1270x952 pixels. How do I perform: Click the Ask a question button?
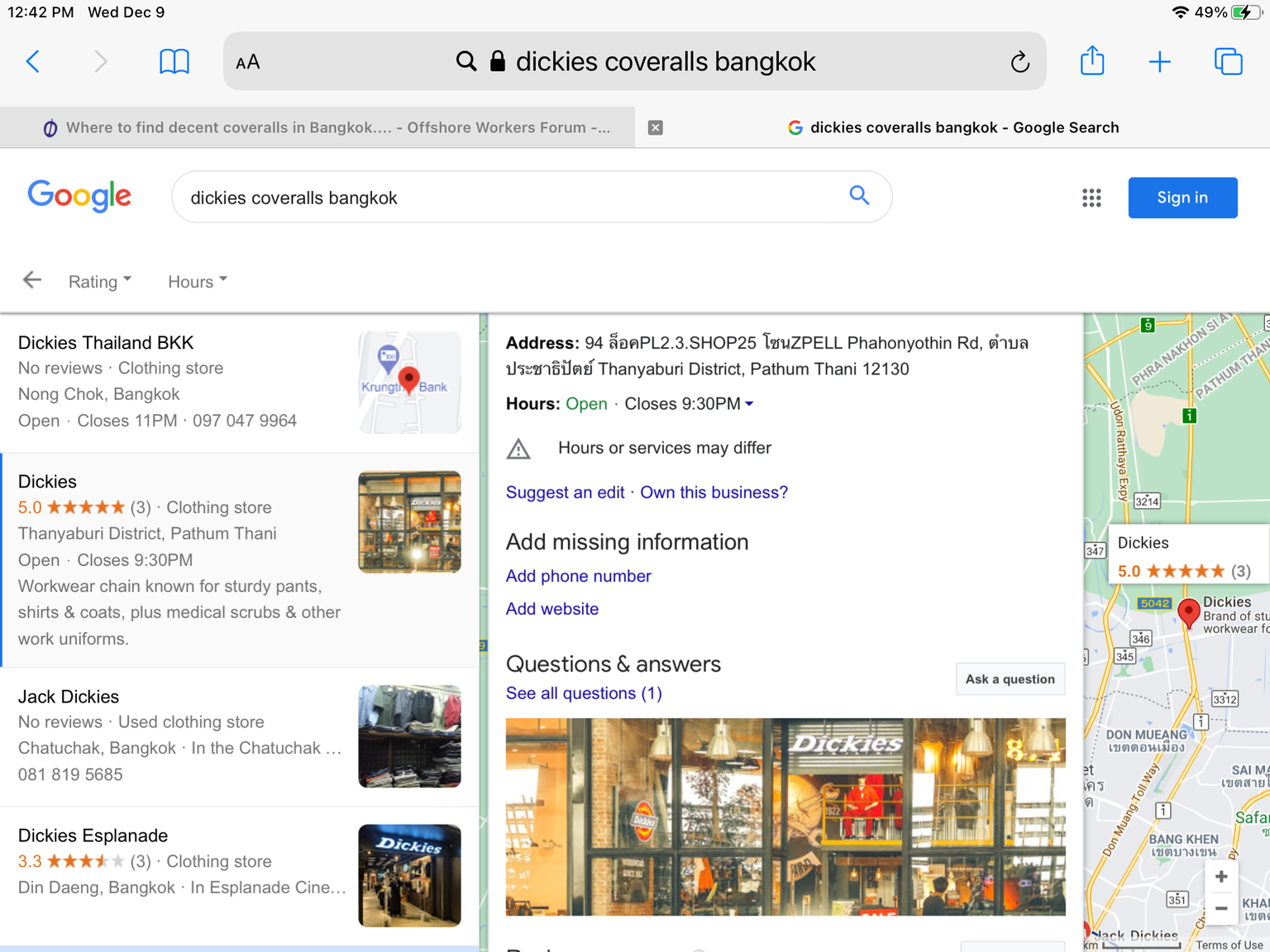1010,679
